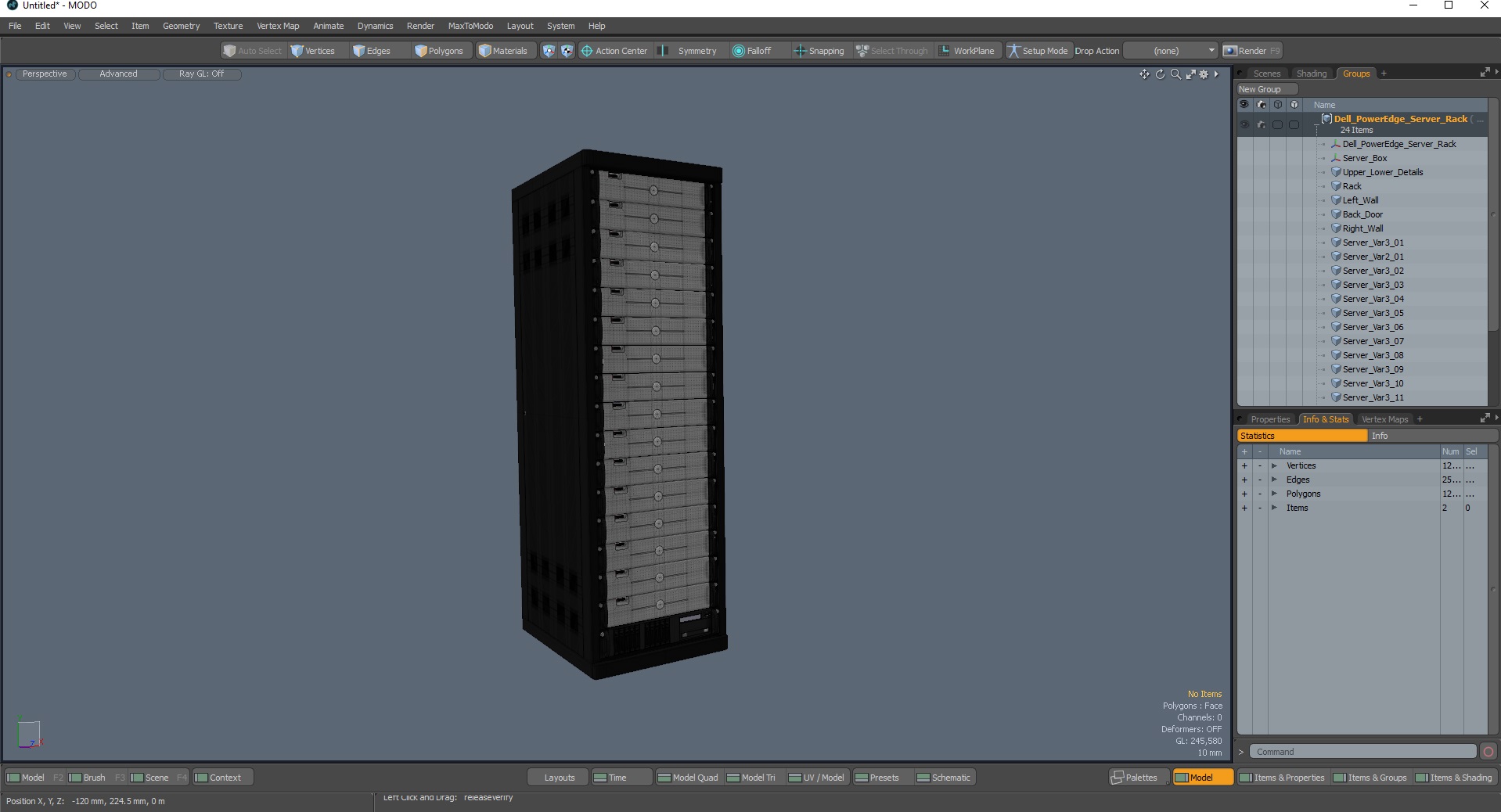Toggle Select Through option
This screenshot has height=812, width=1501.
(x=892, y=51)
